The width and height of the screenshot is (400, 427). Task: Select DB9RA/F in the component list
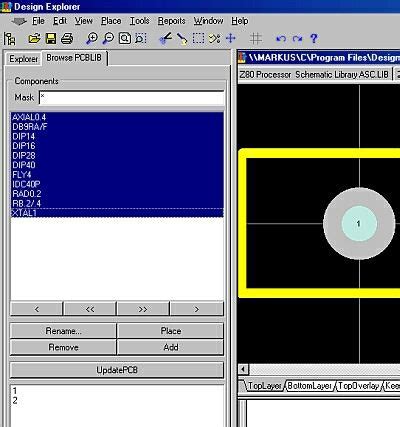(117, 127)
